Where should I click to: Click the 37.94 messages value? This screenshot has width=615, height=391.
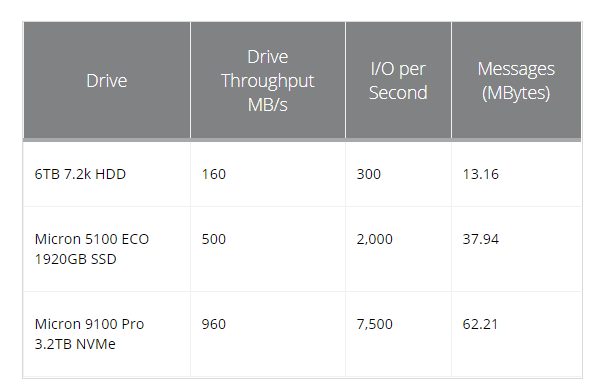tap(480, 239)
